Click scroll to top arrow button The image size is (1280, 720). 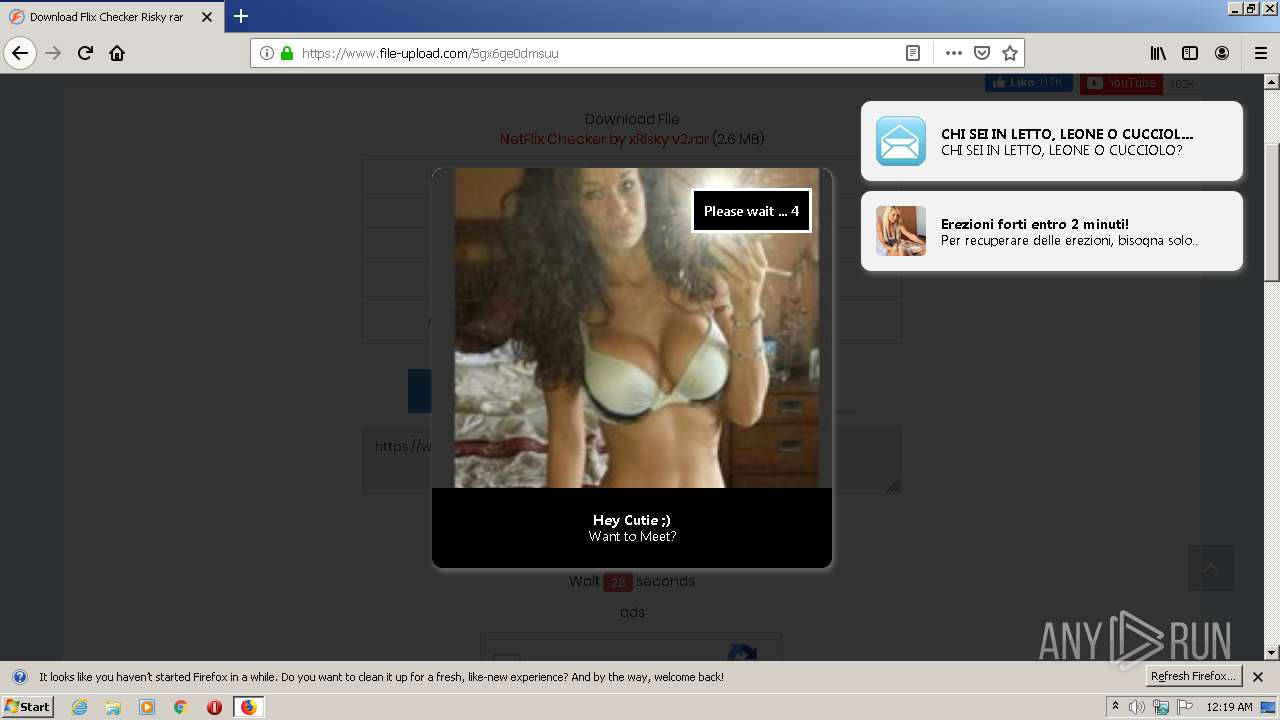(1211, 568)
